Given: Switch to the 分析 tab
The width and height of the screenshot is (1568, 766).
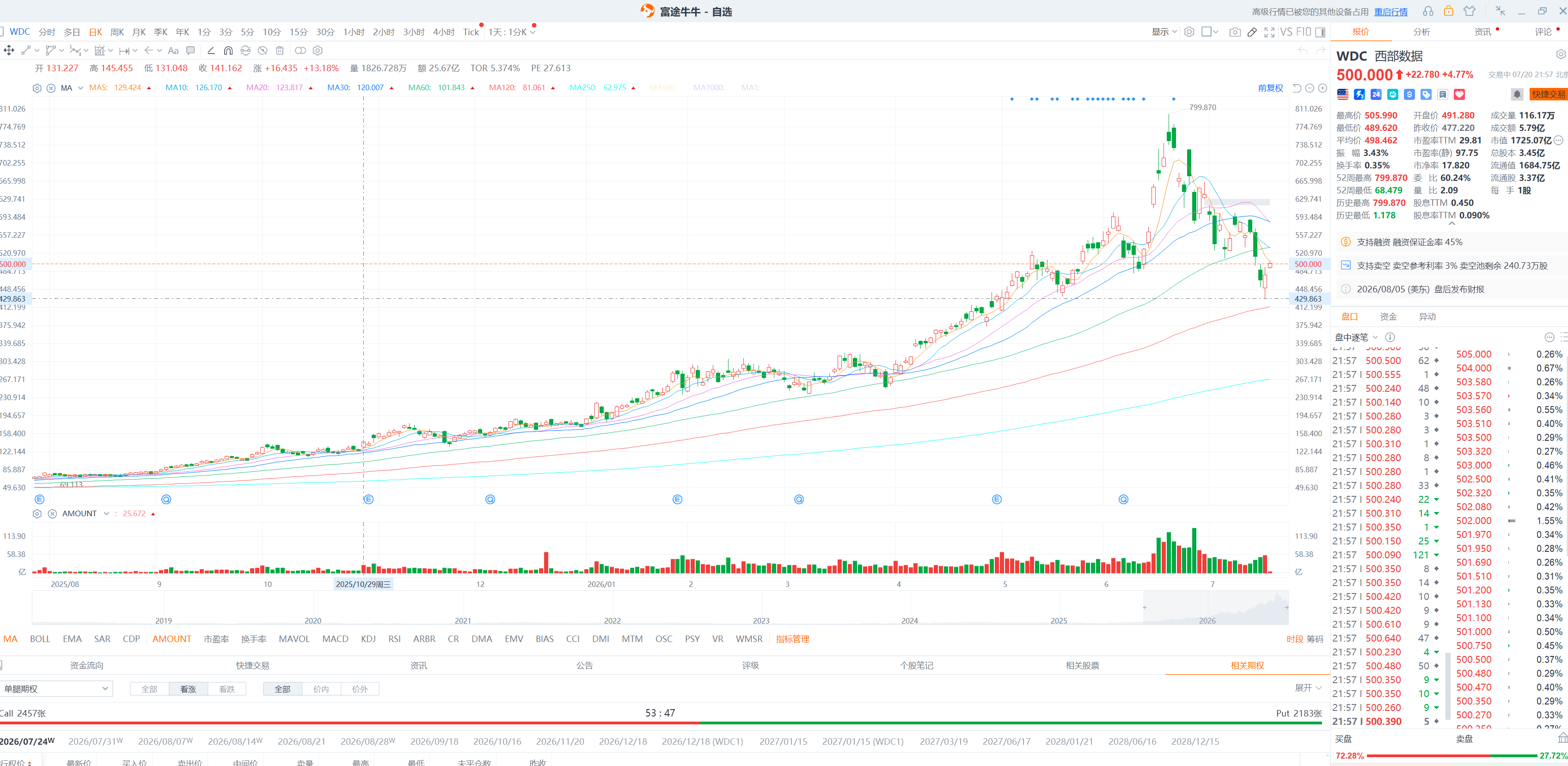Looking at the screenshot, I should click(x=1421, y=31).
